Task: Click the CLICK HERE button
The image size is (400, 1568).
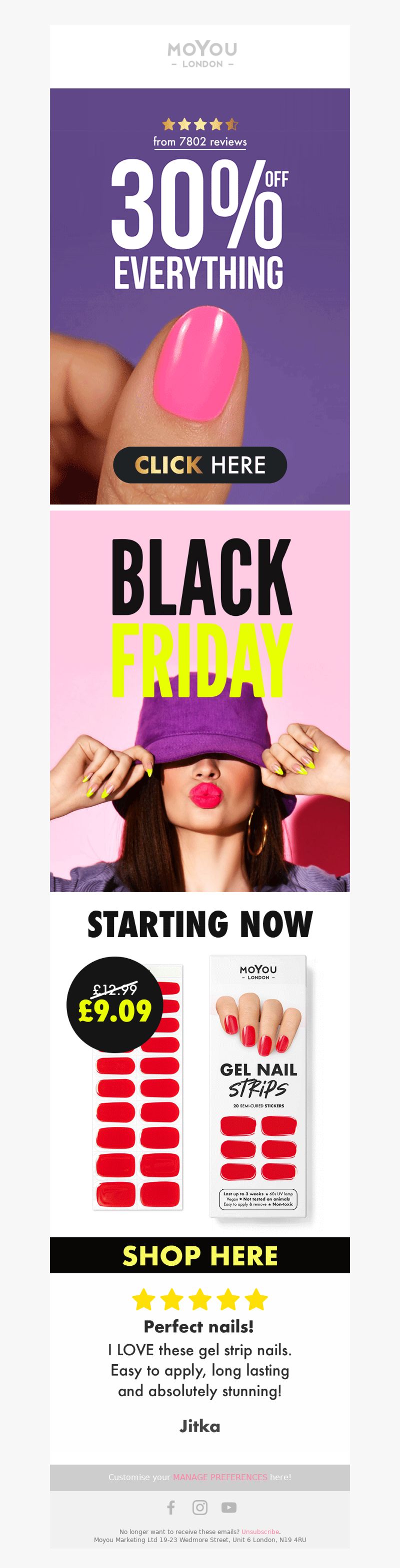Action: 199,465
